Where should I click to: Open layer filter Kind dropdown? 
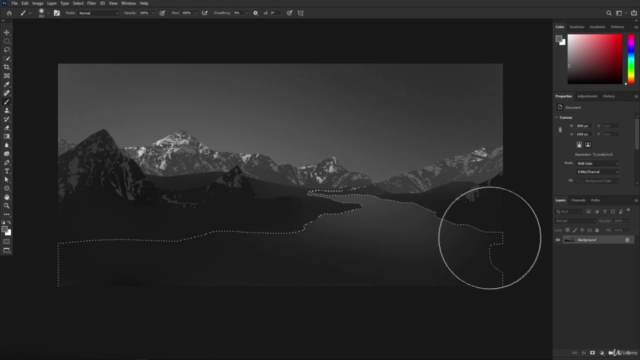pos(569,211)
